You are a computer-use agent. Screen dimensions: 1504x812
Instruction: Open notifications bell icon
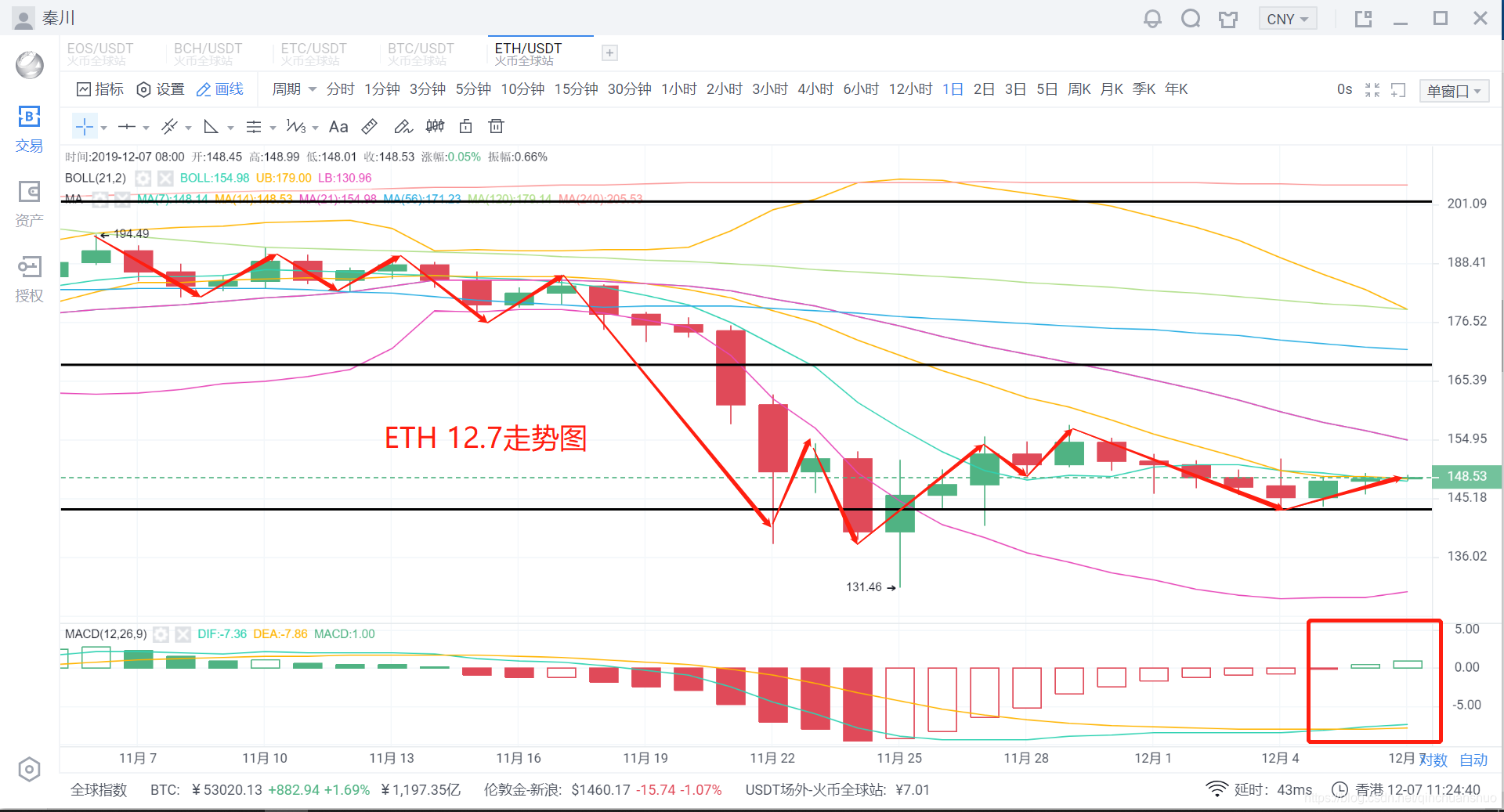click(x=1152, y=19)
